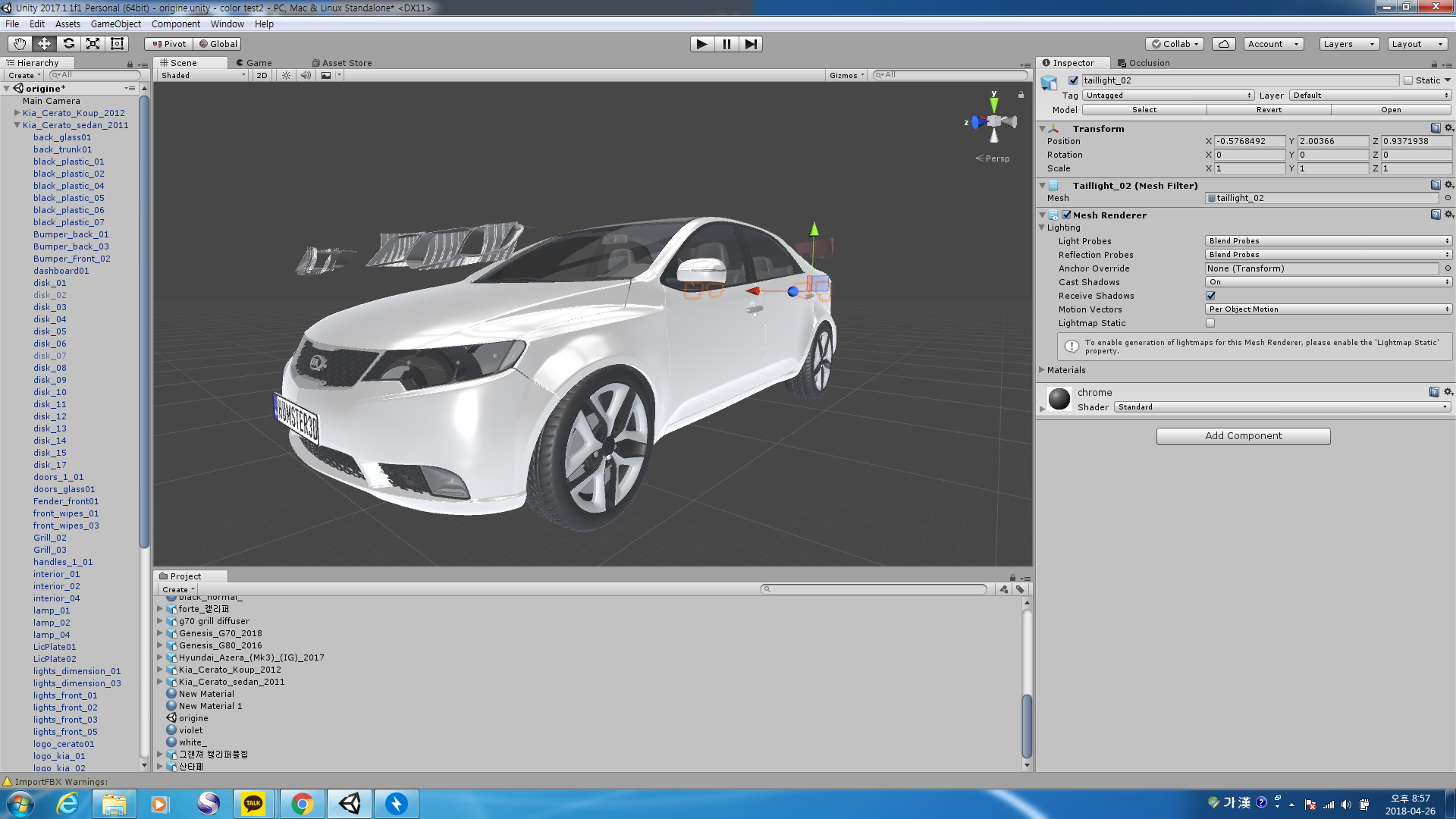The height and width of the screenshot is (819, 1456).
Task: Open the chrome material settings gear
Action: (x=1448, y=392)
